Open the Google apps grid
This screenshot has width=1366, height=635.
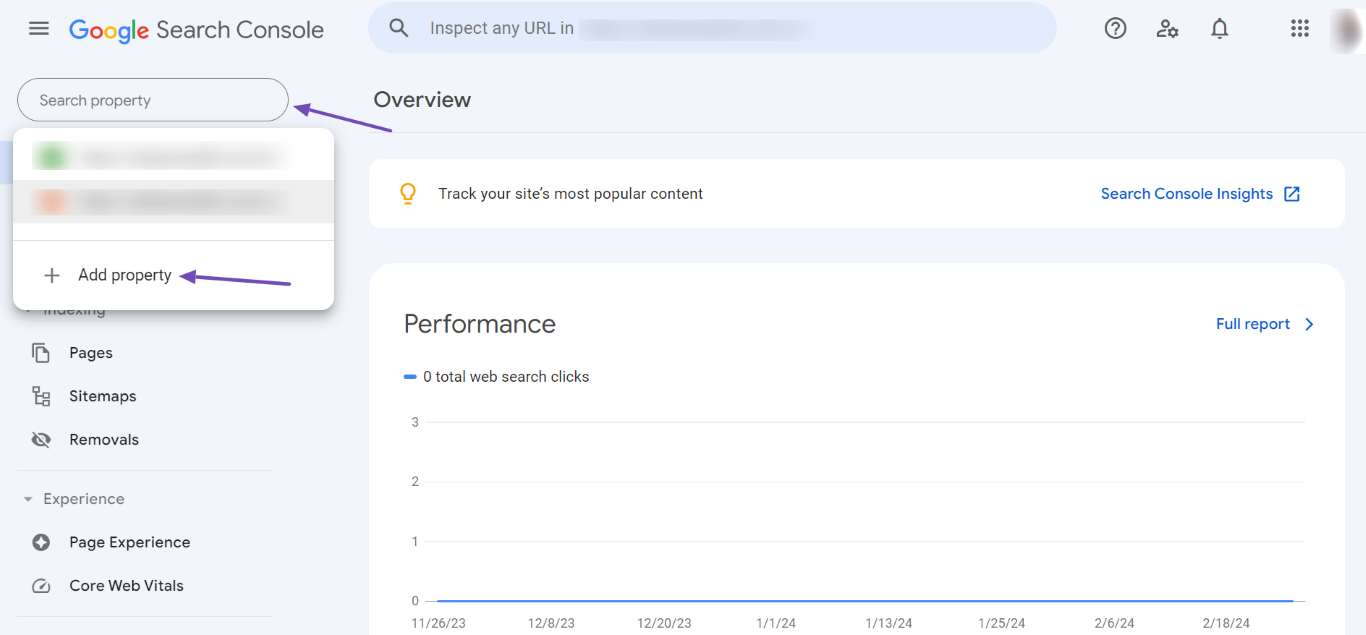(x=1299, y=29)
